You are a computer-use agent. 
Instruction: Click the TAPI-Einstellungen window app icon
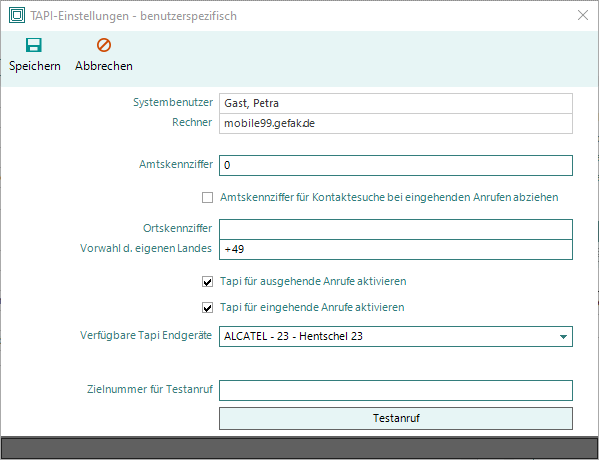pos(16,16)
